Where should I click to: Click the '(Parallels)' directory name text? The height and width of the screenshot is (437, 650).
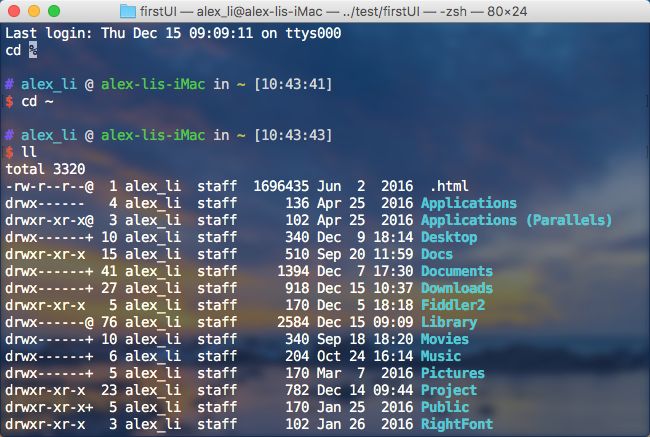point(569,220)
